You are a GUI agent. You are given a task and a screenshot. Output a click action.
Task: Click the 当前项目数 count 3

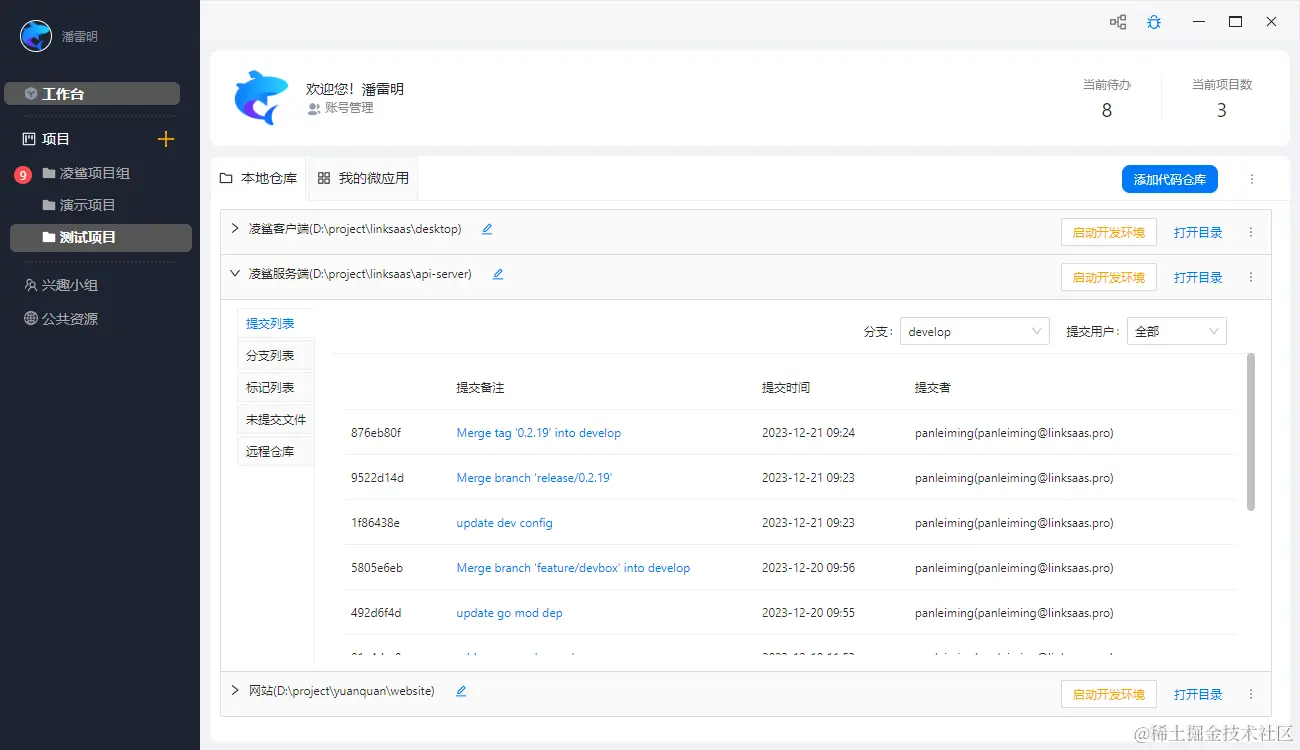[1221, 111]
